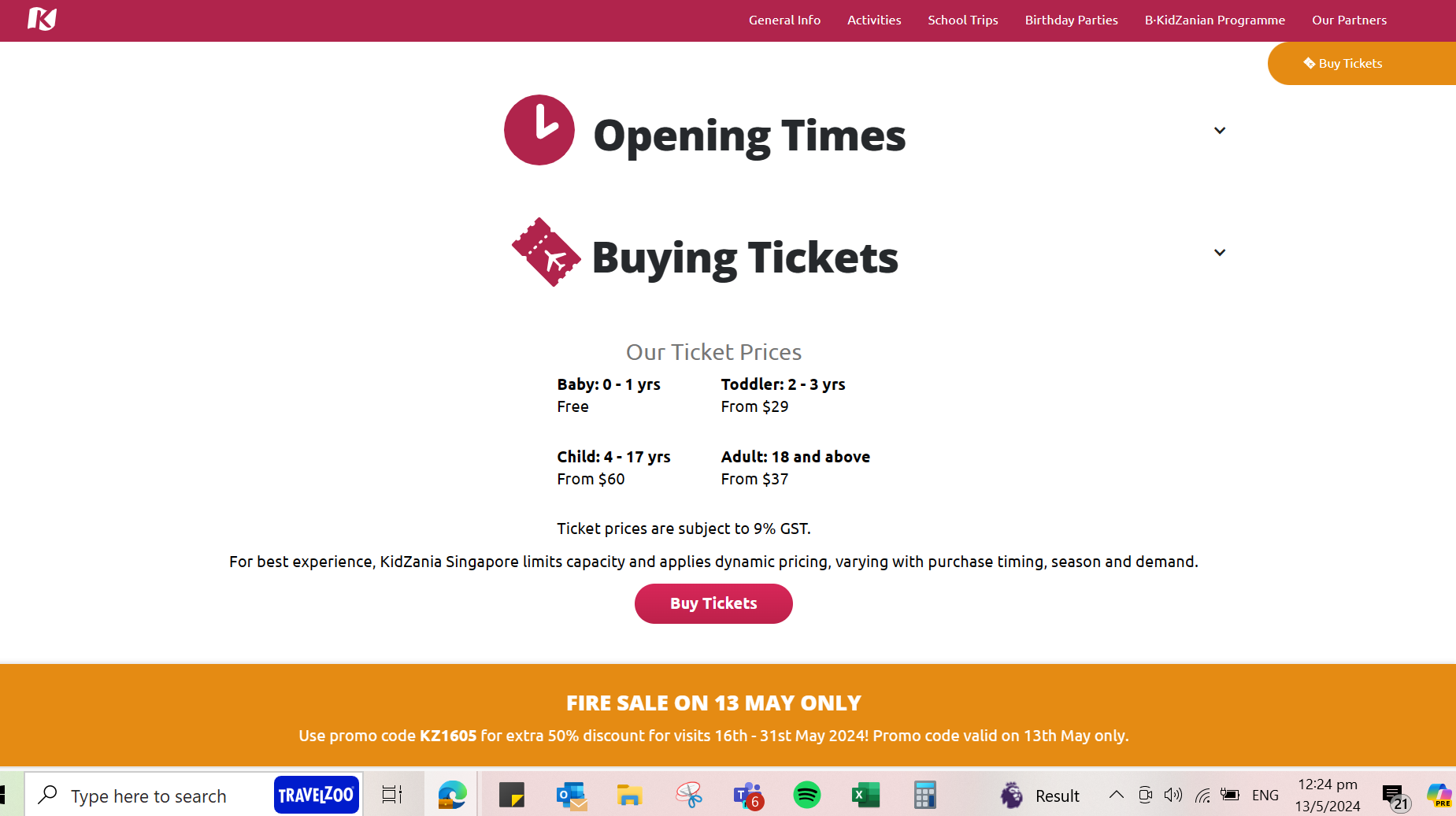Collapse the Buying Tickets section chevron
1456x816 pixels.
pyautogui.click(x=1219, y=253)
